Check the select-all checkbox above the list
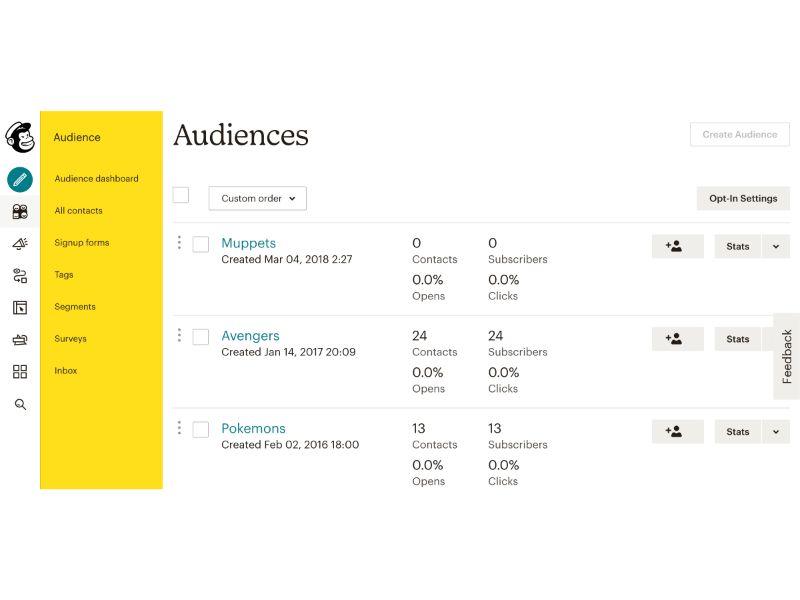 [x=181, y=195]
